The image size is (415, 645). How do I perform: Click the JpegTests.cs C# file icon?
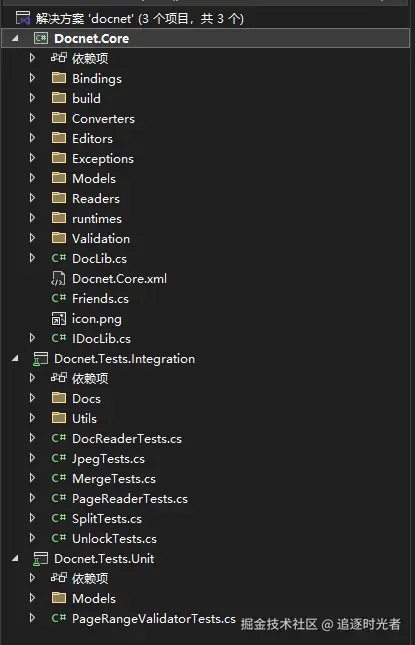click(59, 458)
